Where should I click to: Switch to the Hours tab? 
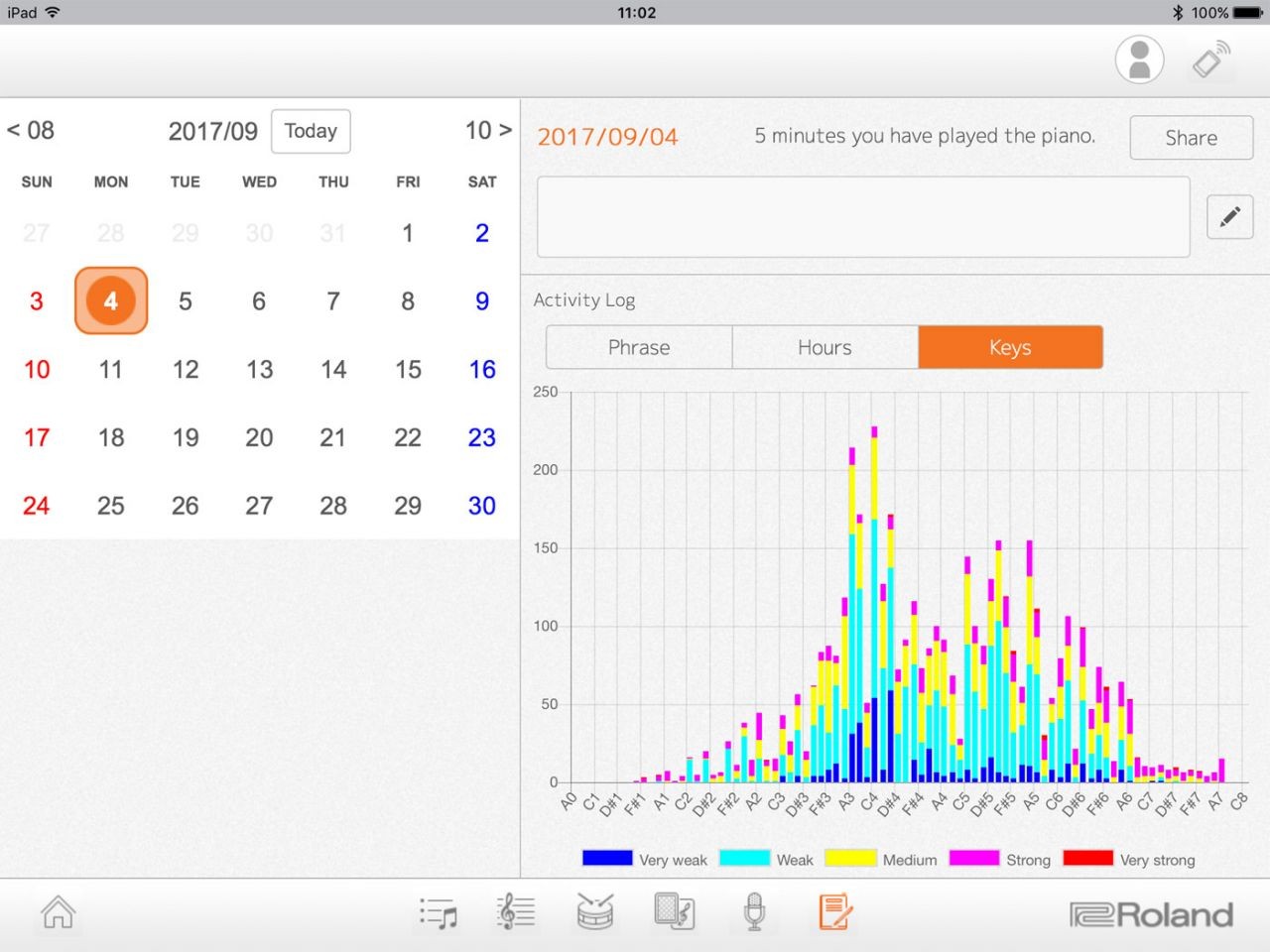pyautogui.click(x=825, y=347)
